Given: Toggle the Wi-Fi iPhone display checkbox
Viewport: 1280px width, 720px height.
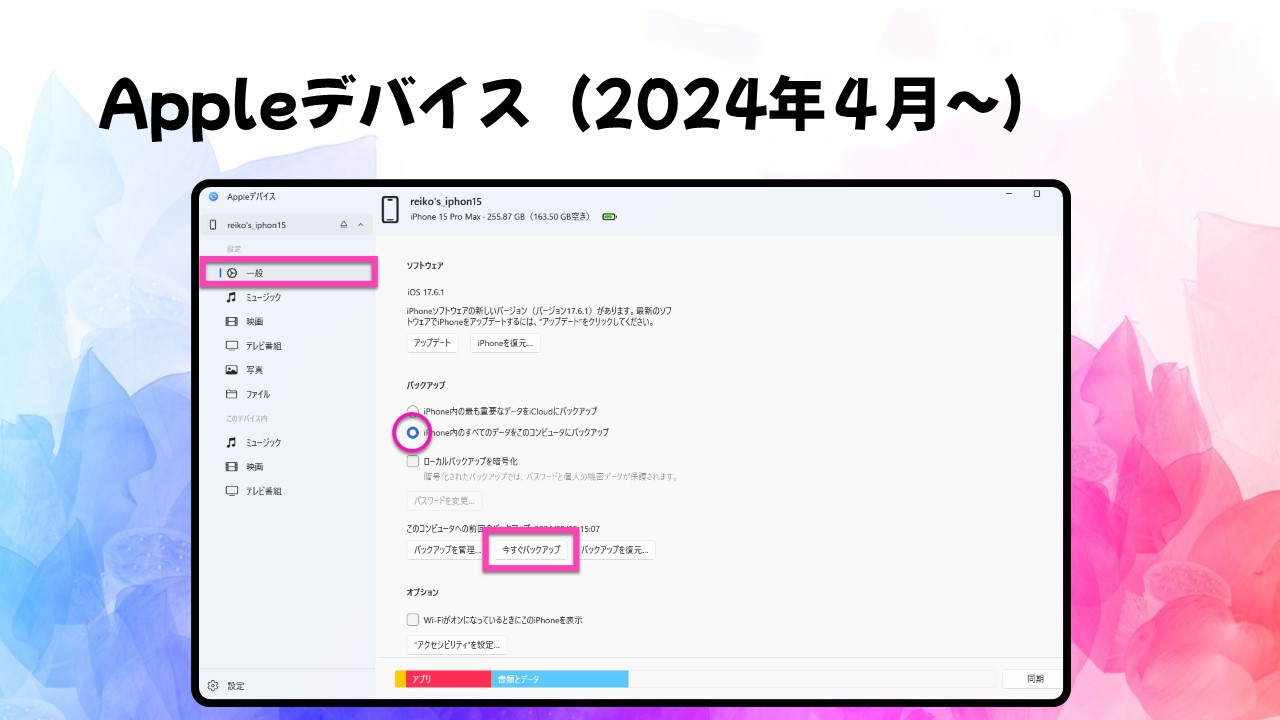Looking at the screenshot, I should [413, 620].
